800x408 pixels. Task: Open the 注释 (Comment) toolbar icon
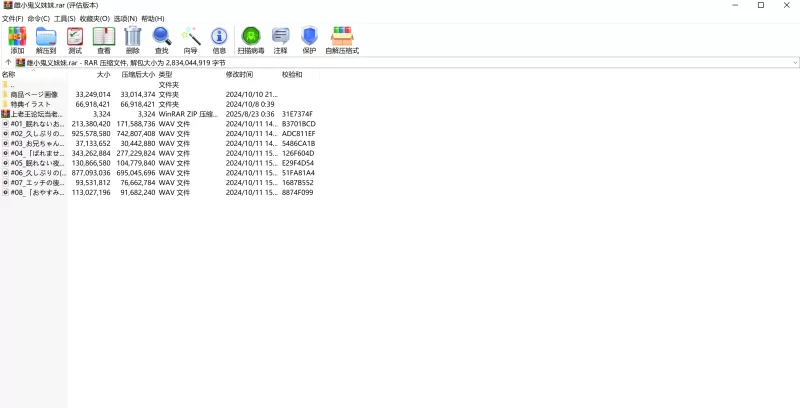pyautogui.click(x=280, y=40)
